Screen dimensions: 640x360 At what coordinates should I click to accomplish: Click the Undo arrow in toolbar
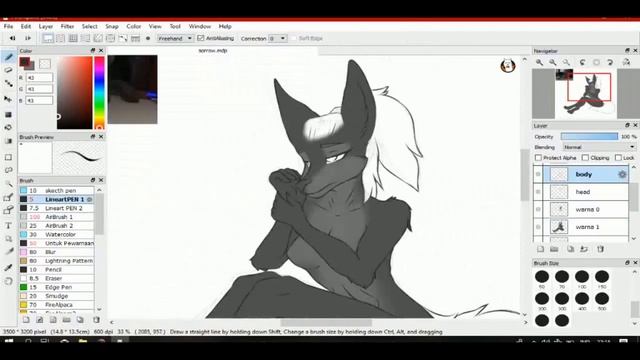pos(12,38)
